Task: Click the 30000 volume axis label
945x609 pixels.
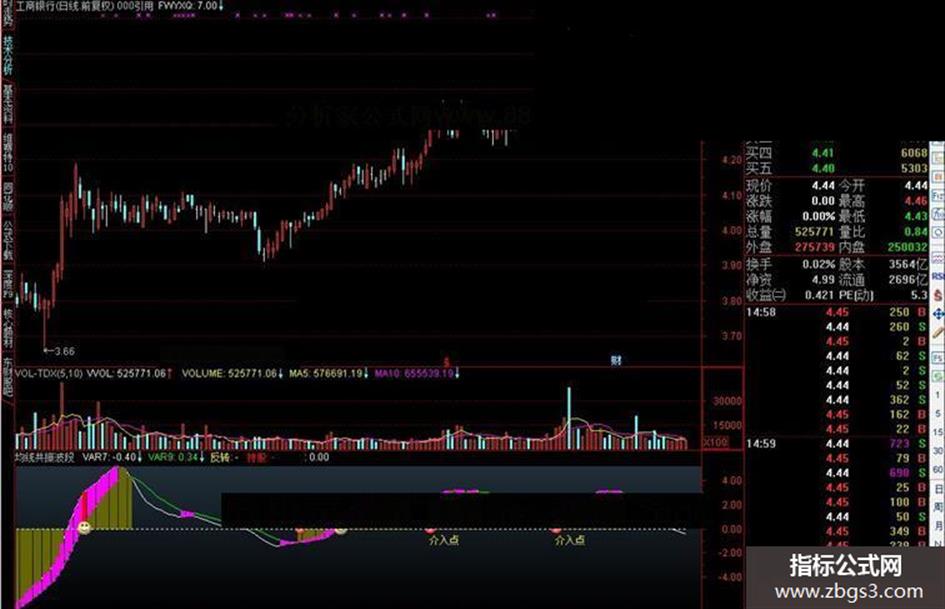Action: (x=727, y=400)
